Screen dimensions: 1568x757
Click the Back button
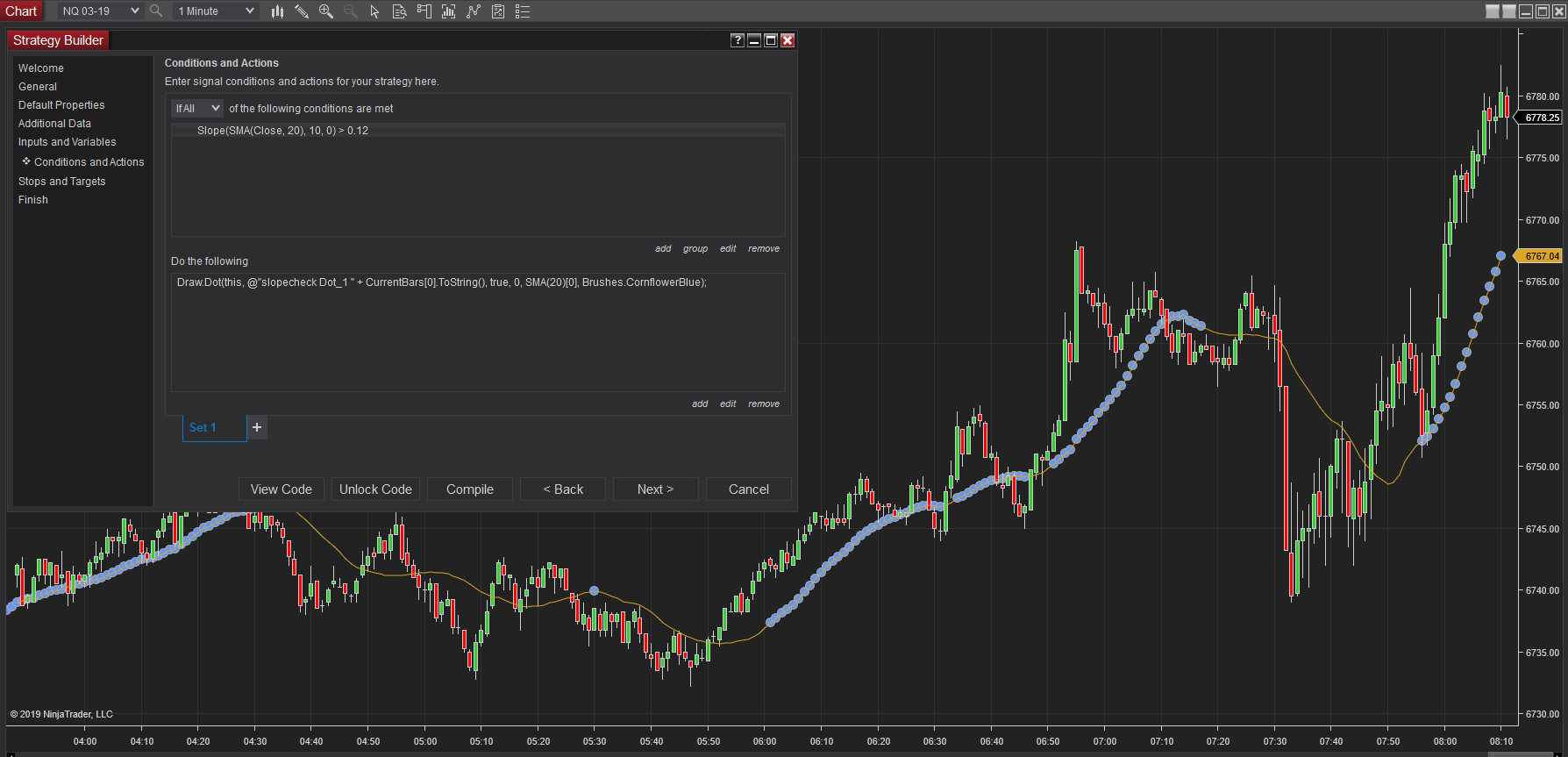[x=563, y=489]
